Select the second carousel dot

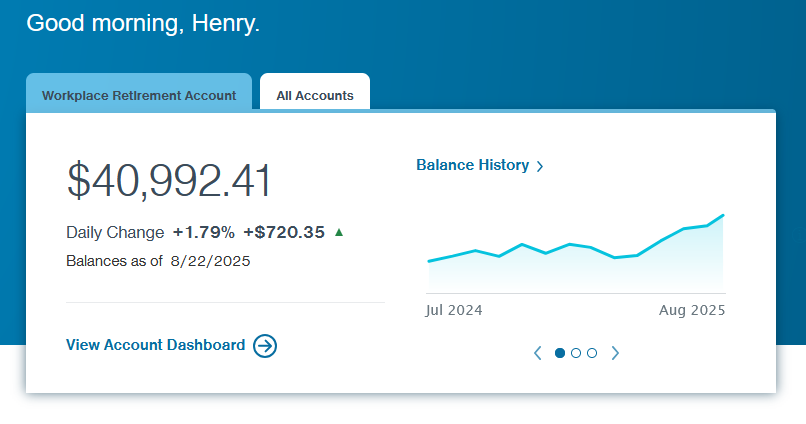coord(576,353)
